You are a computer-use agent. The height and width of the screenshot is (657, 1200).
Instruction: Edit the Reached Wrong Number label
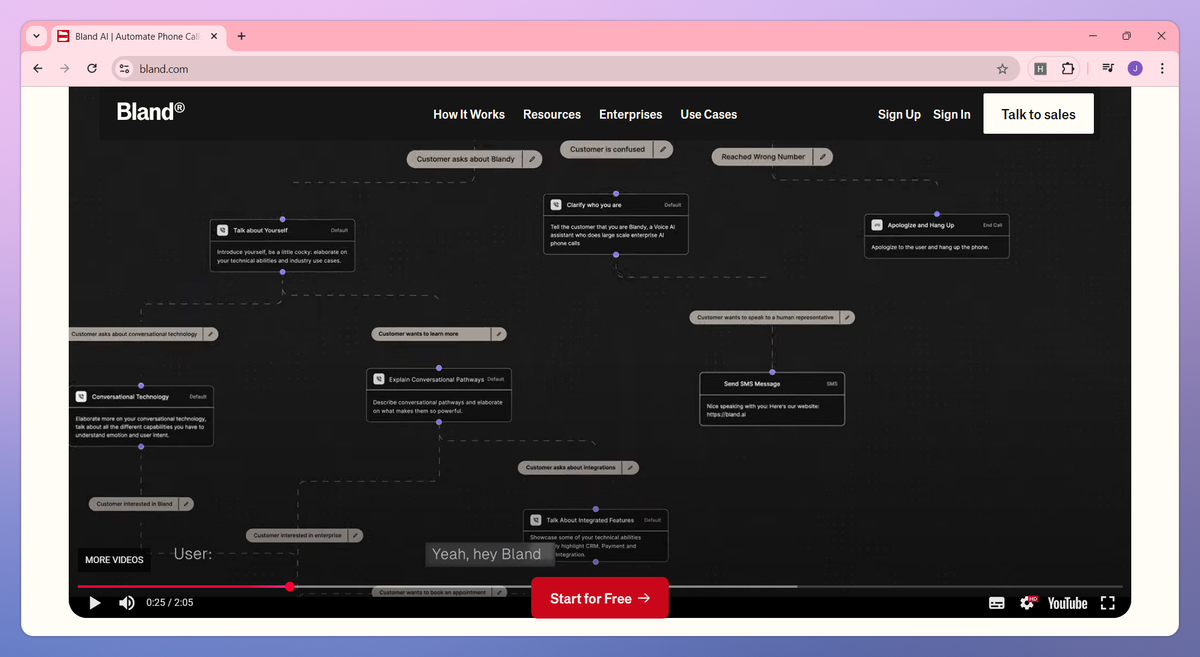(823, 157)
